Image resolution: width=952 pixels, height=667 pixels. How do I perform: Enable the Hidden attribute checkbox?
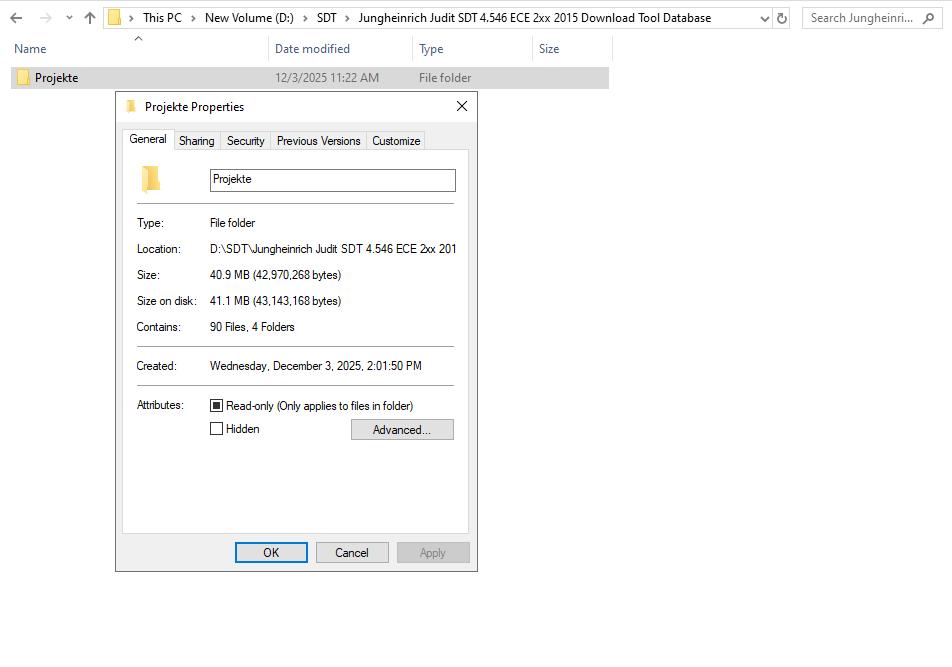[x=216, y=428]
